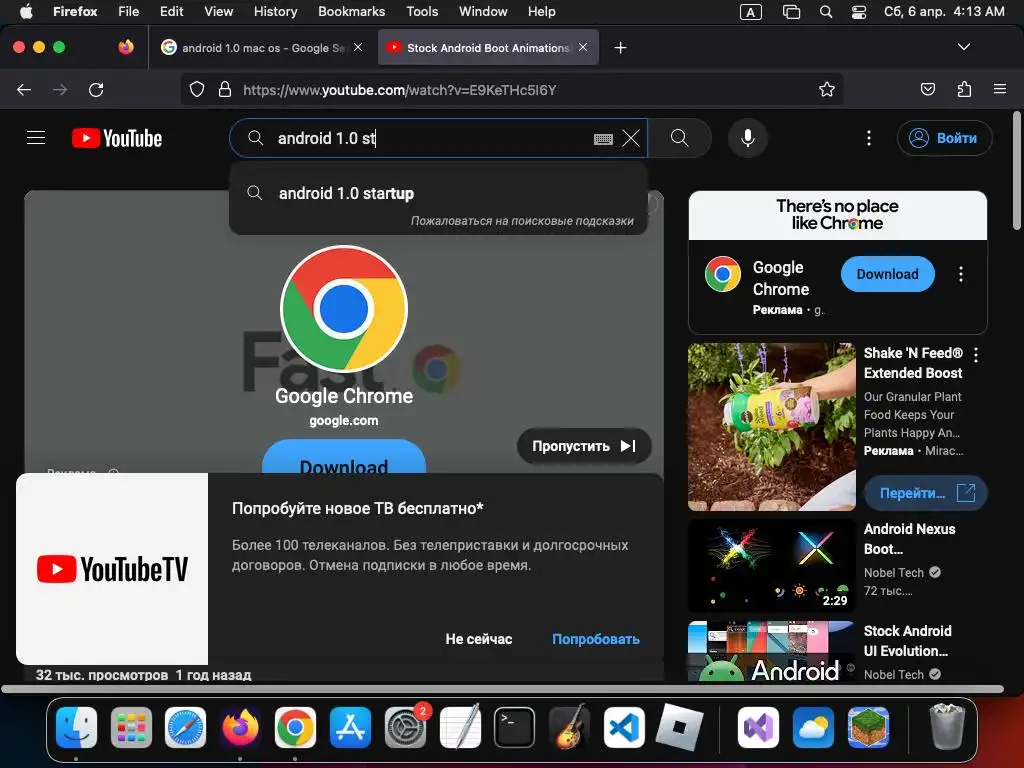Open the Firefox extensions puzzle icon
1024x768 pixels.
[964, 89]
